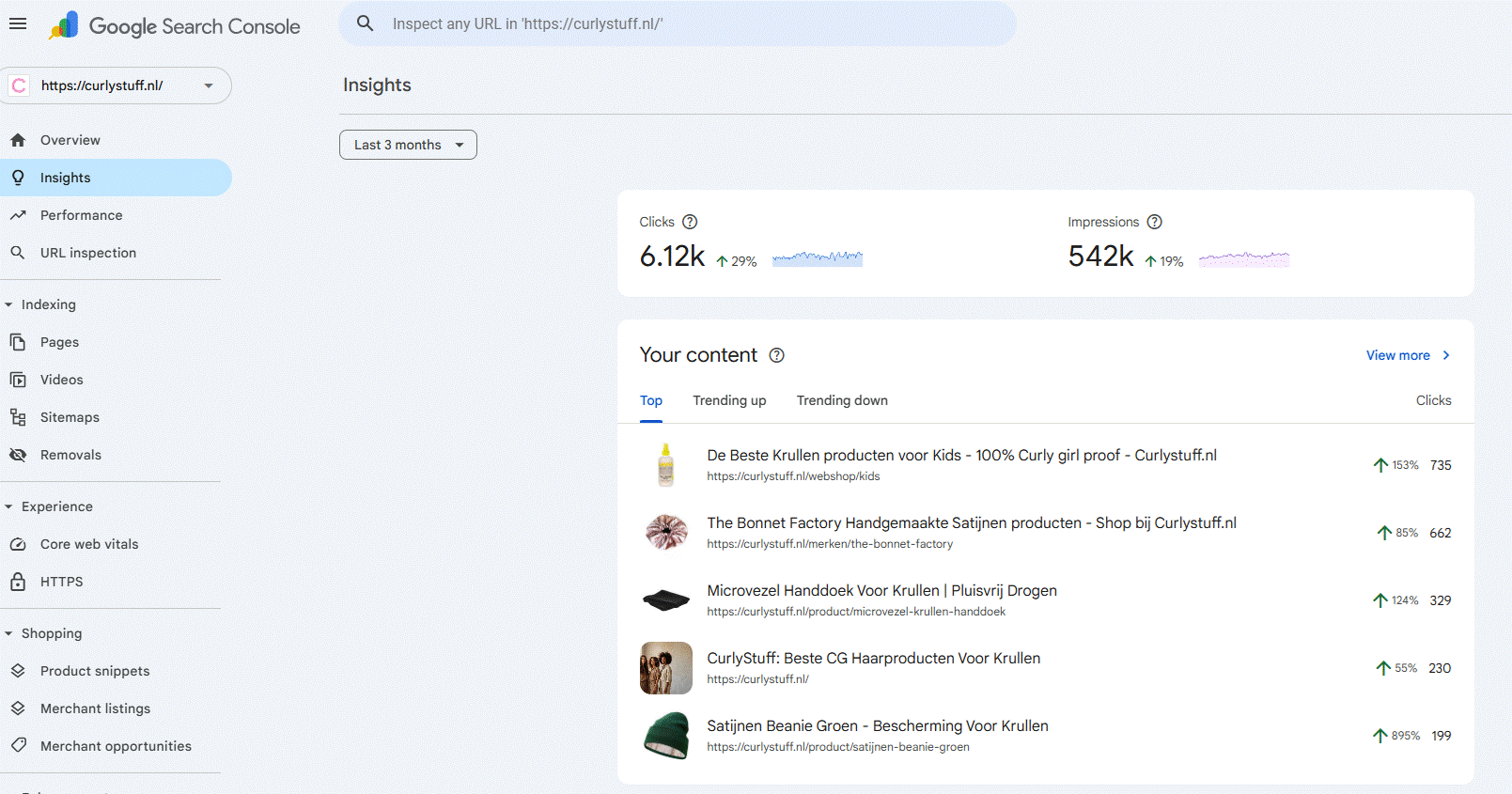Click the Pages icon in sidebar
1512x794 pixels.
coord(18,342)
